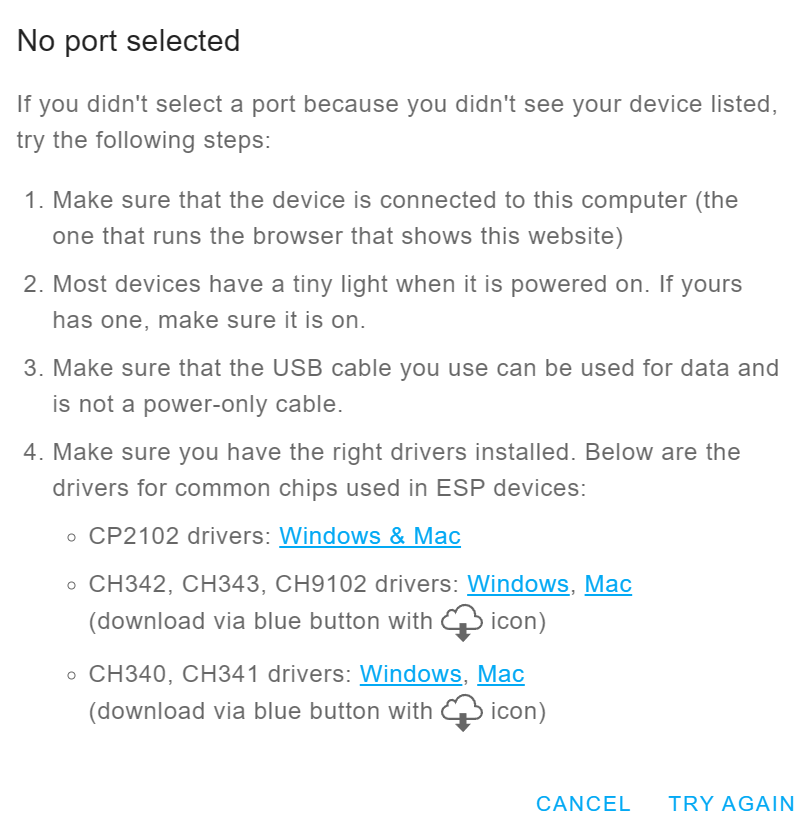
Task: Click the download hint text below CH340 links
Action: click(x=260, y=712)
